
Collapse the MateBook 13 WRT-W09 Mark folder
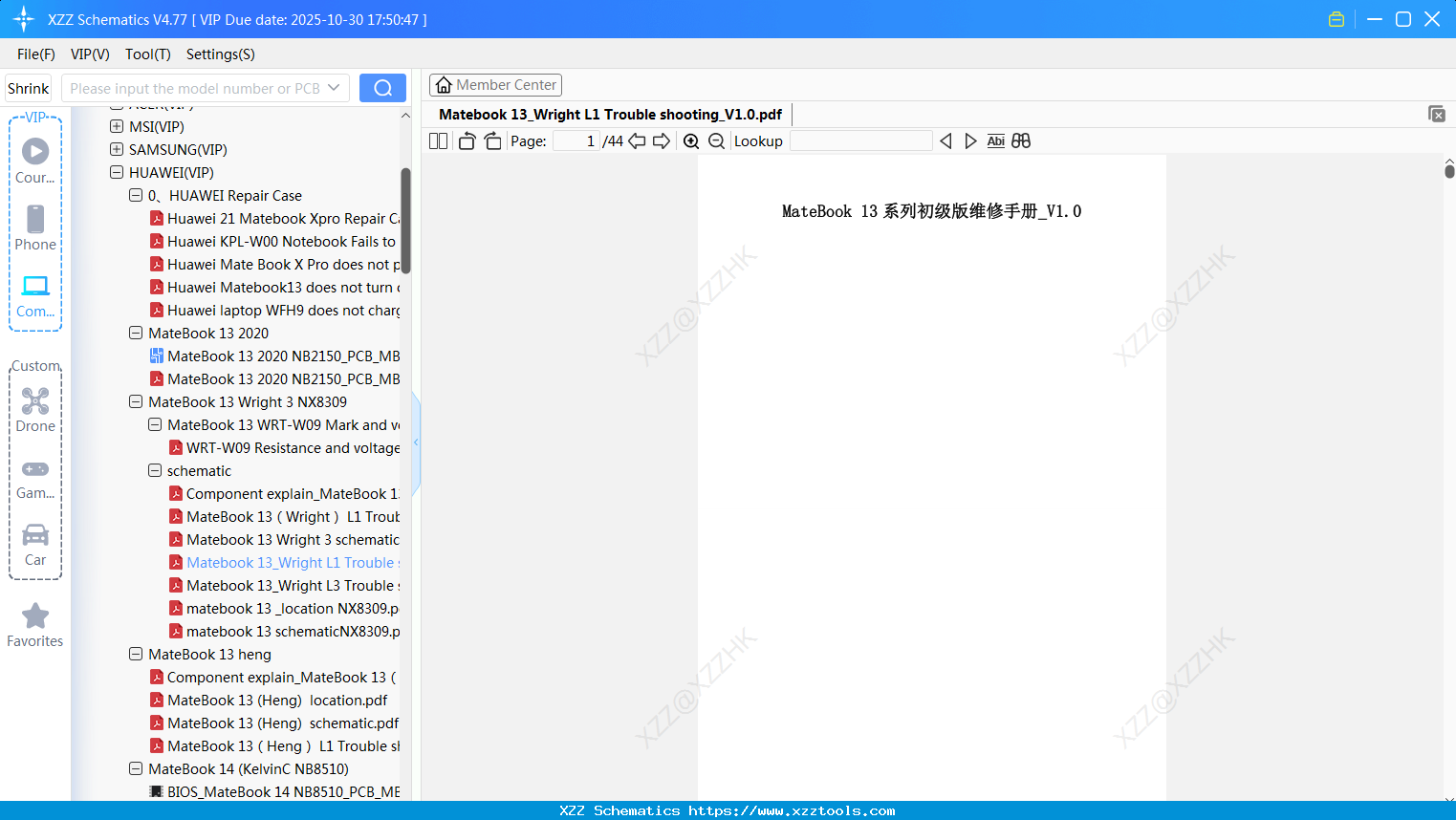click(x=155, y=424)
